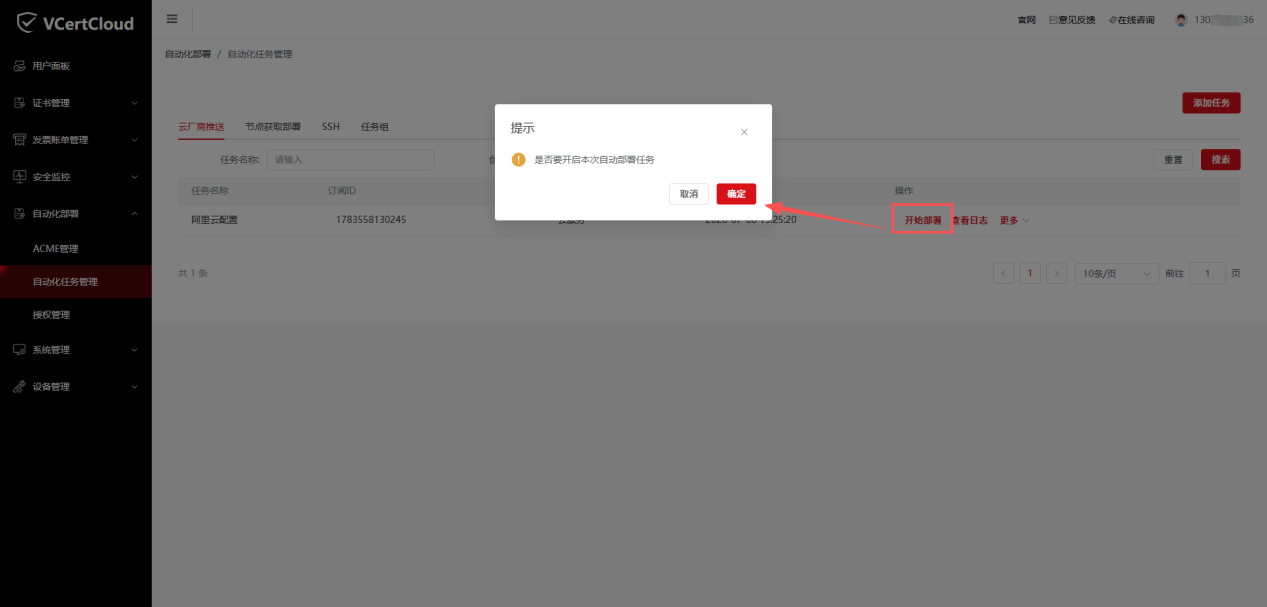Go to the next page arrow
Screen dimensions: 1267x607
tap(1056, 273)
